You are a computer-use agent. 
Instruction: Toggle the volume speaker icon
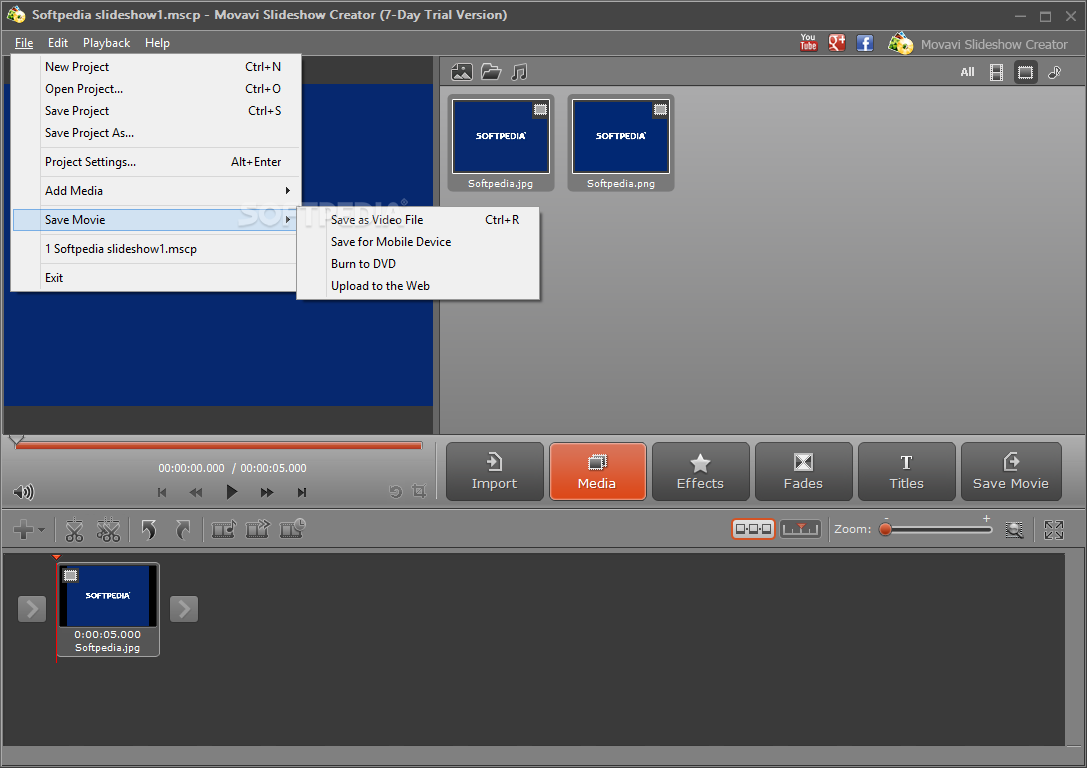(x=23, y=492)
